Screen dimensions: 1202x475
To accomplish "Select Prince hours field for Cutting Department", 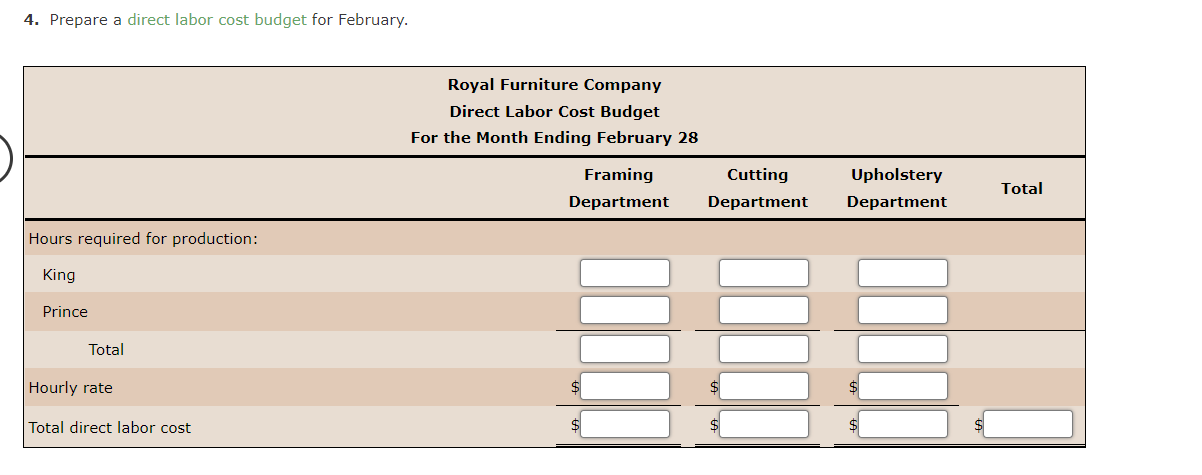I will (x=764, y=310).
